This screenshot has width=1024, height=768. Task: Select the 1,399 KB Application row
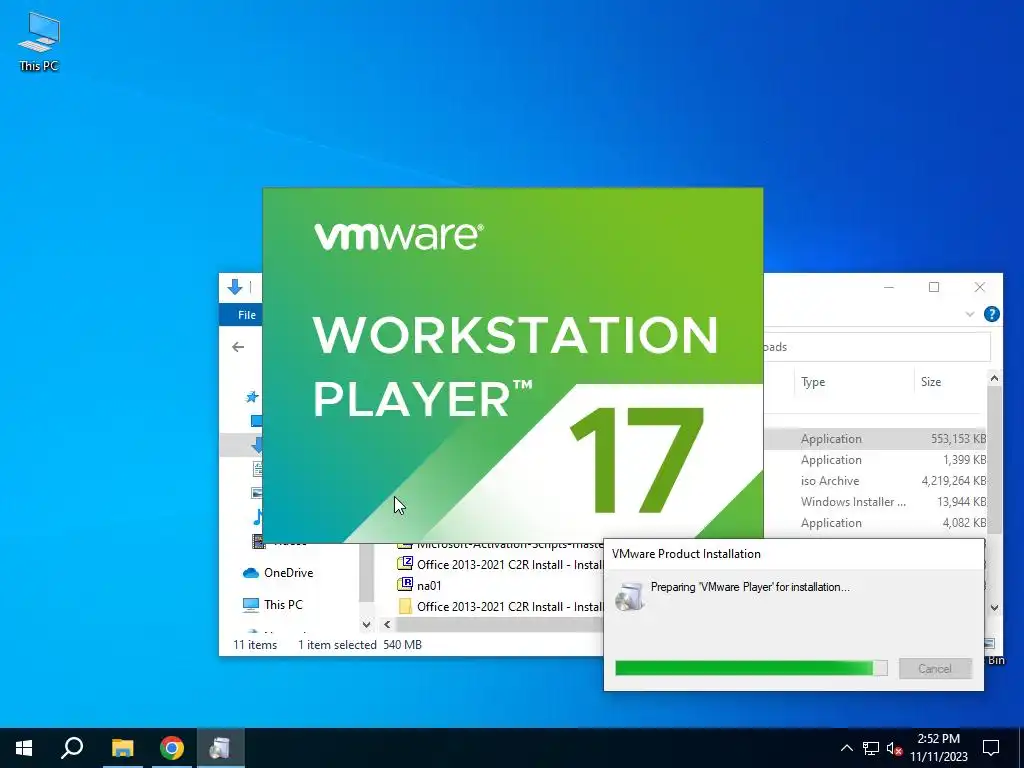pyautogui.click(x=874, y=460)
